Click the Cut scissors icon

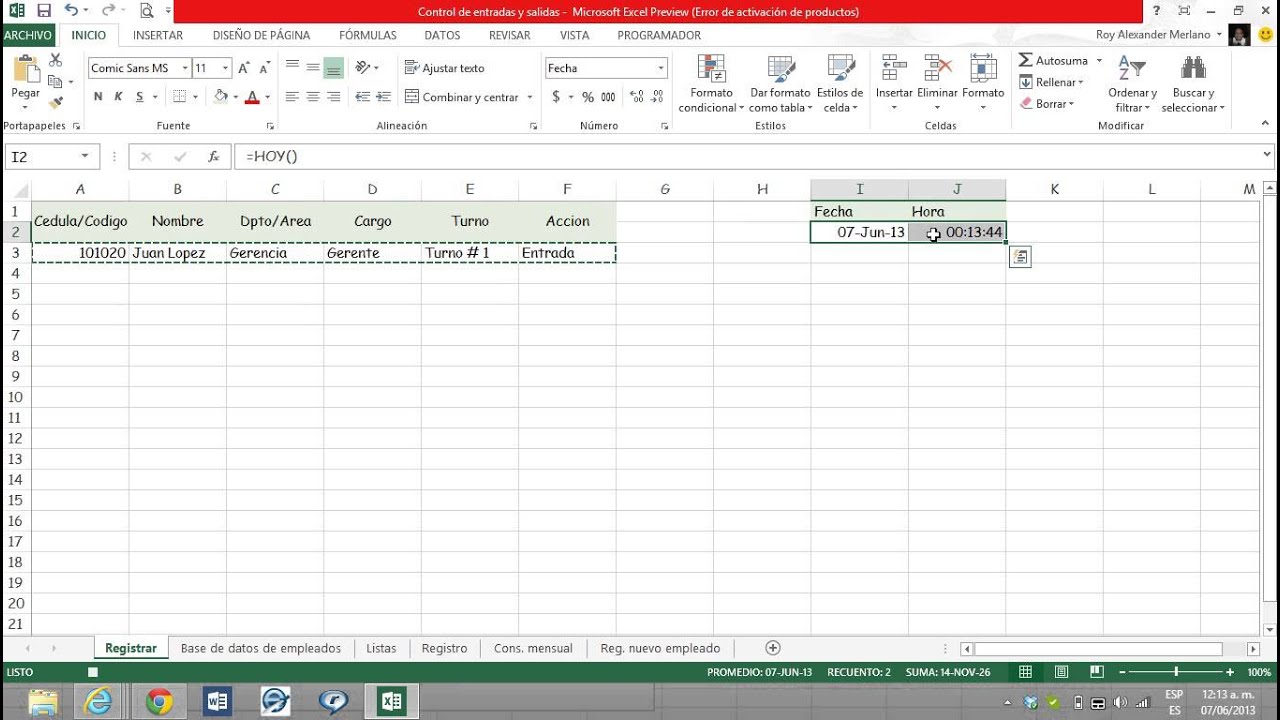[x=55, y=61]
